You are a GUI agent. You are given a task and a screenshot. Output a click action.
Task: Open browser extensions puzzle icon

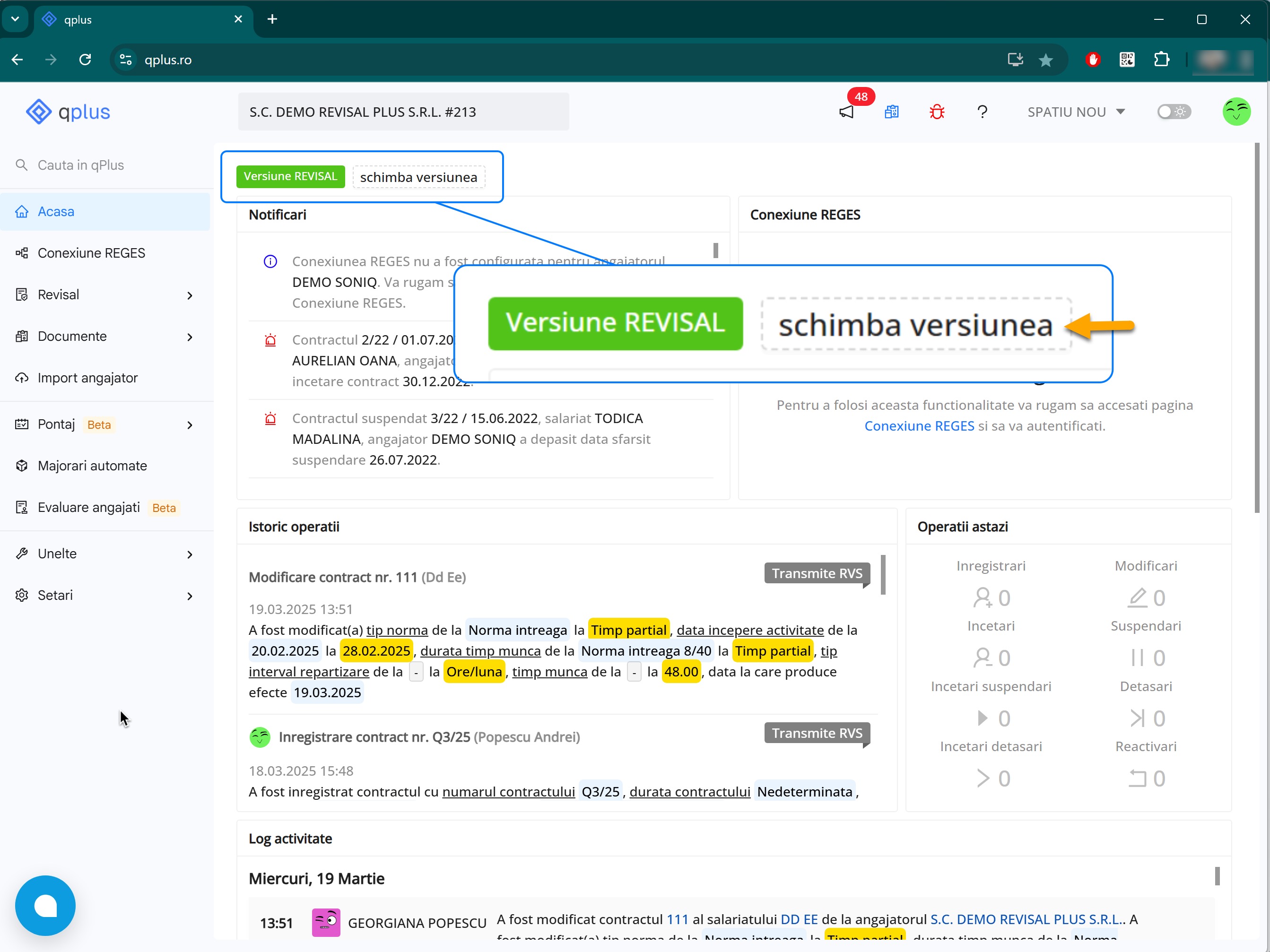[x=1161, y=60]
